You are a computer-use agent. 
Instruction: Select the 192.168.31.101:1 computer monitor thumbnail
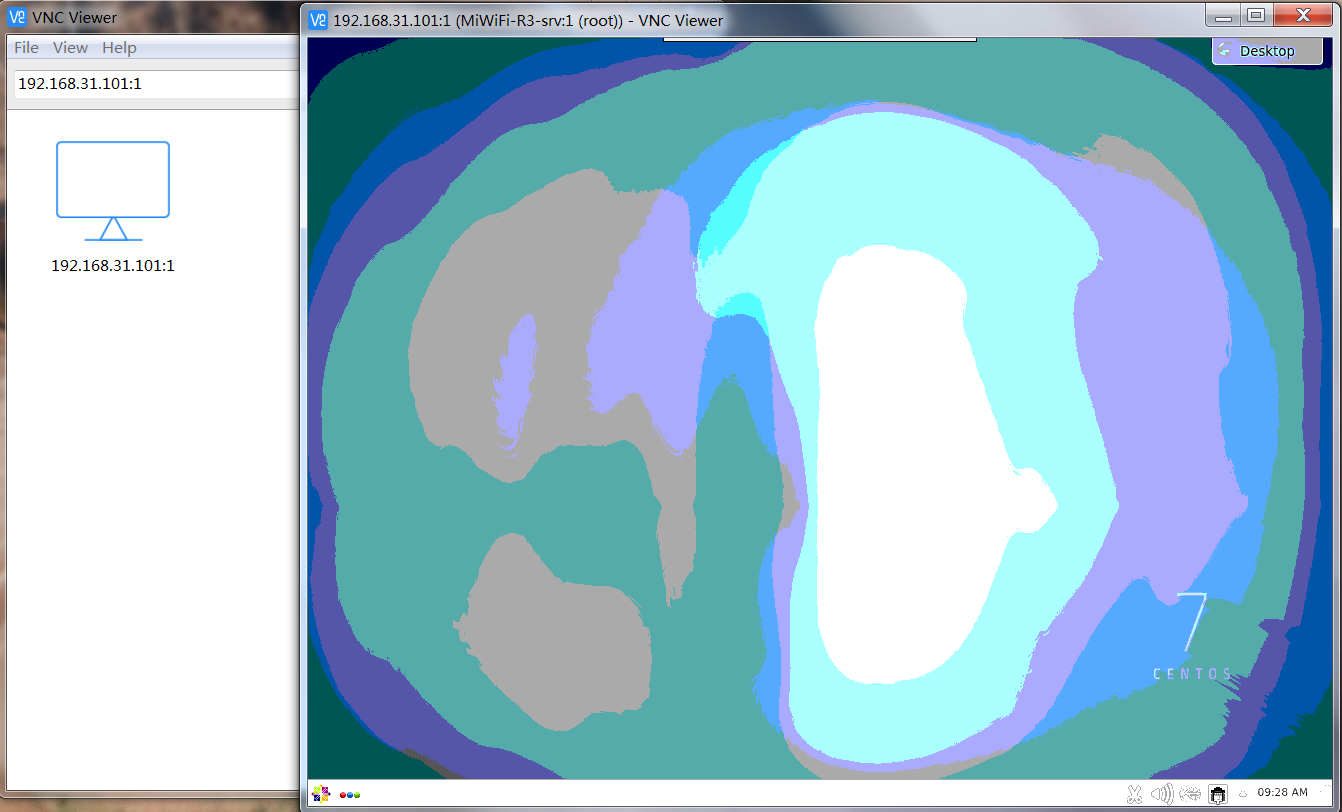113,191
